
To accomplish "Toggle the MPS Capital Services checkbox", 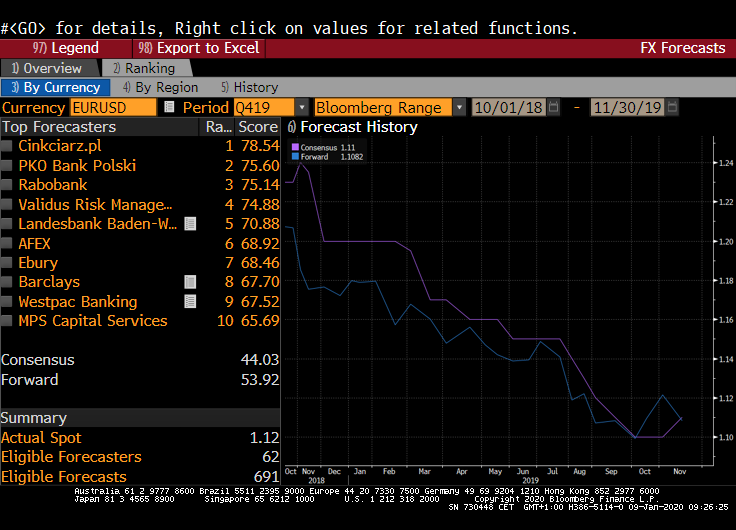I will point(8,321).
